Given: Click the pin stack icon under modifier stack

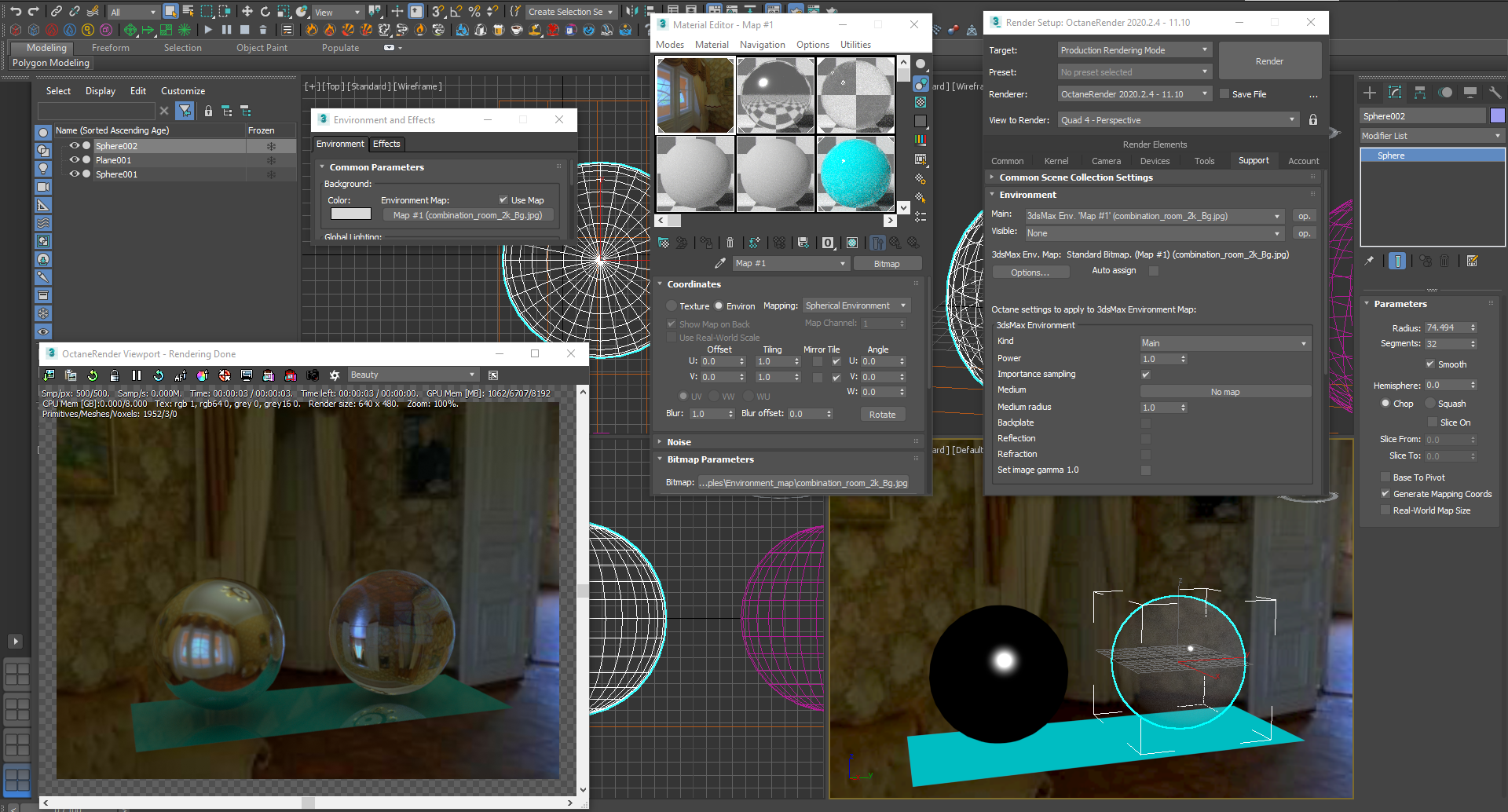Looking at the screenshot, I should 1370,261.
